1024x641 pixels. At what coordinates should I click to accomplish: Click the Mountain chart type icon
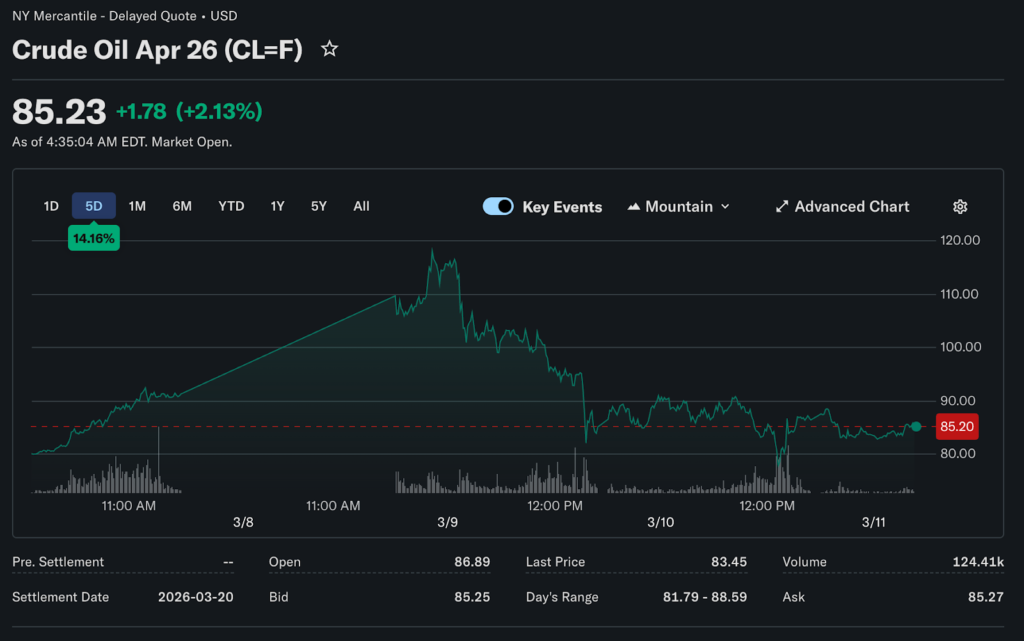(x=633, y=207)
